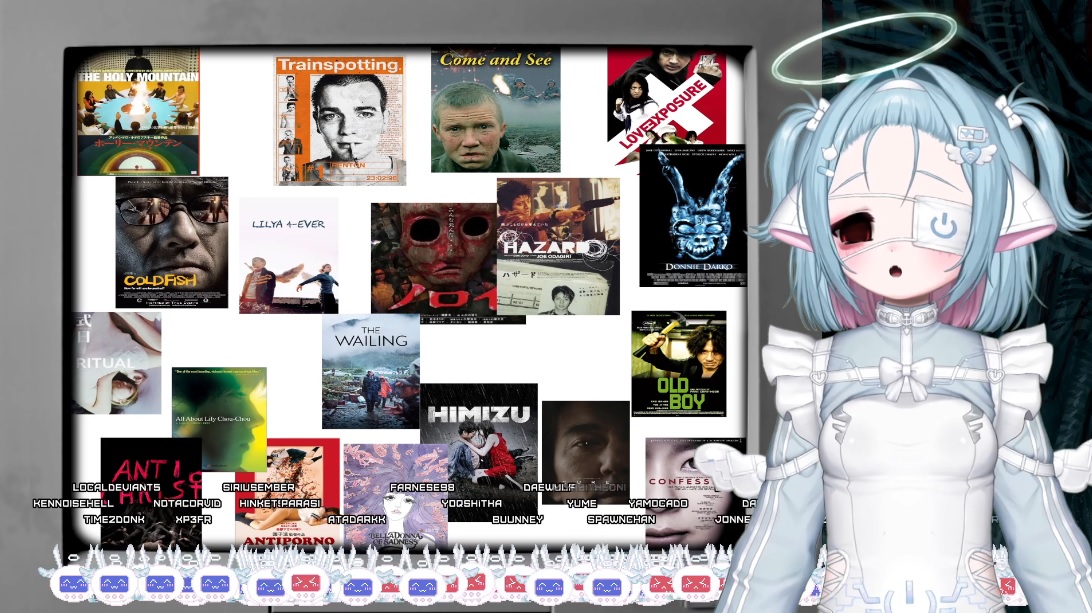Select the username YUME
Viewport: 1092px width, 613px height.
tap(582, 504)
